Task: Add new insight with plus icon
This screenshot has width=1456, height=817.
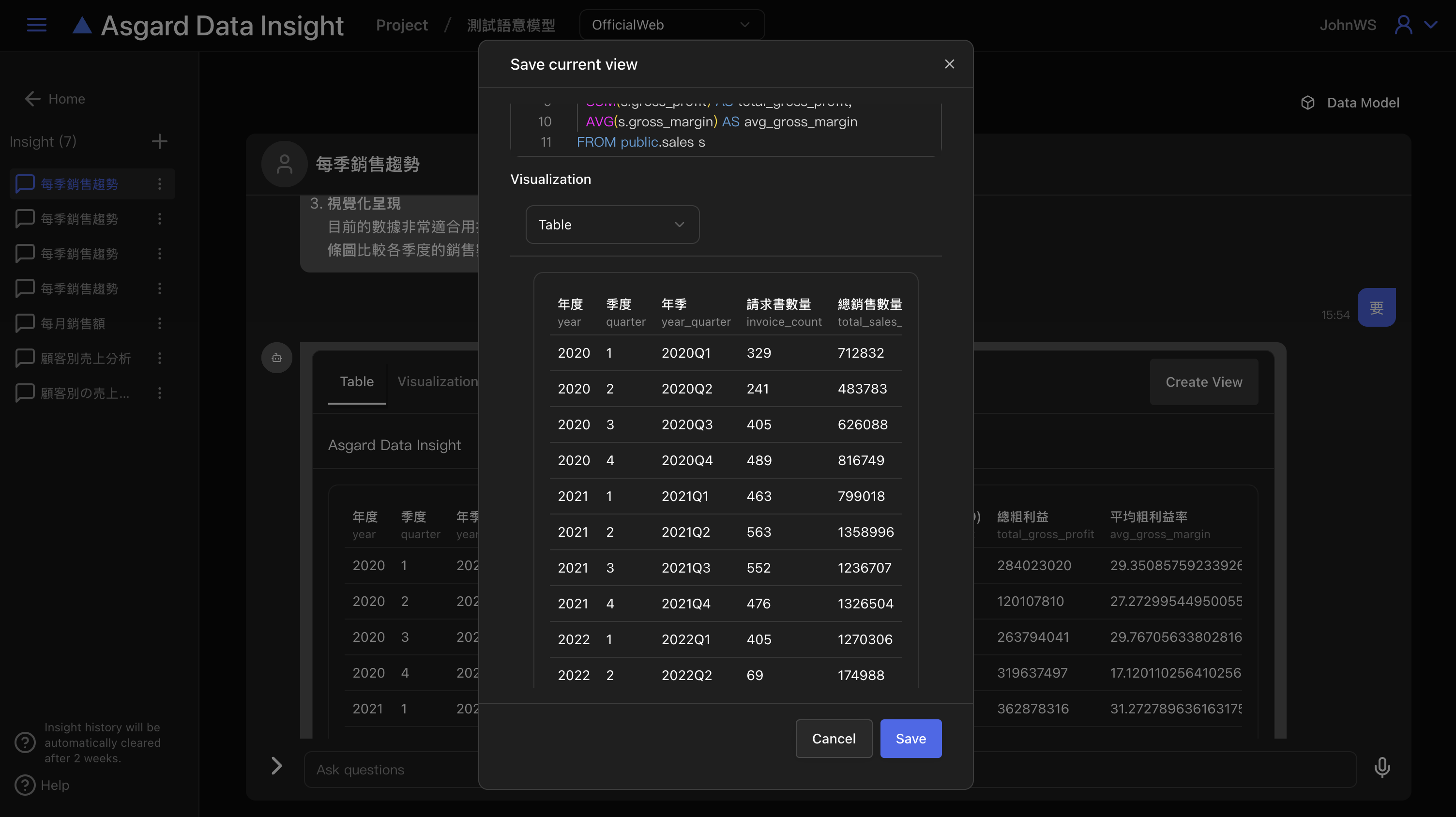Action: 159,141
